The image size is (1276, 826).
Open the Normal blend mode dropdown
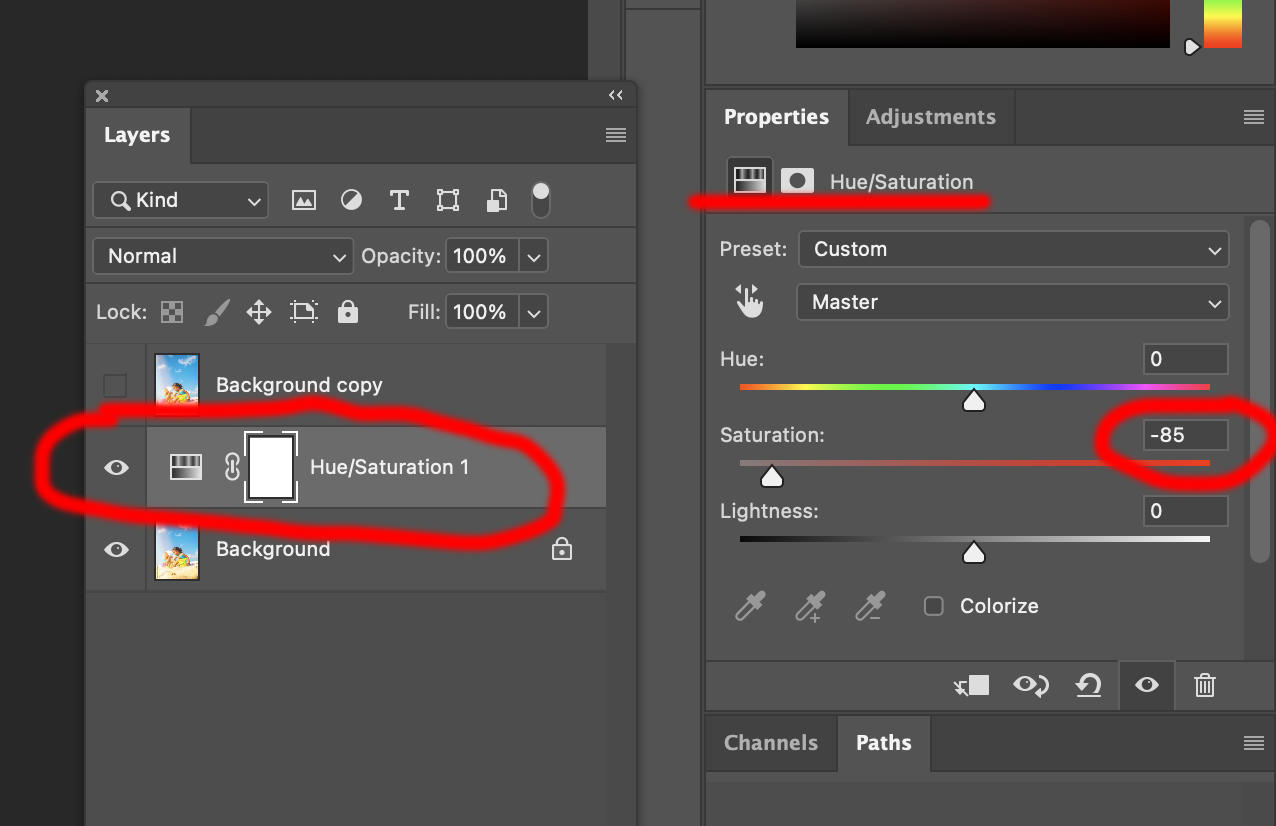222,256
